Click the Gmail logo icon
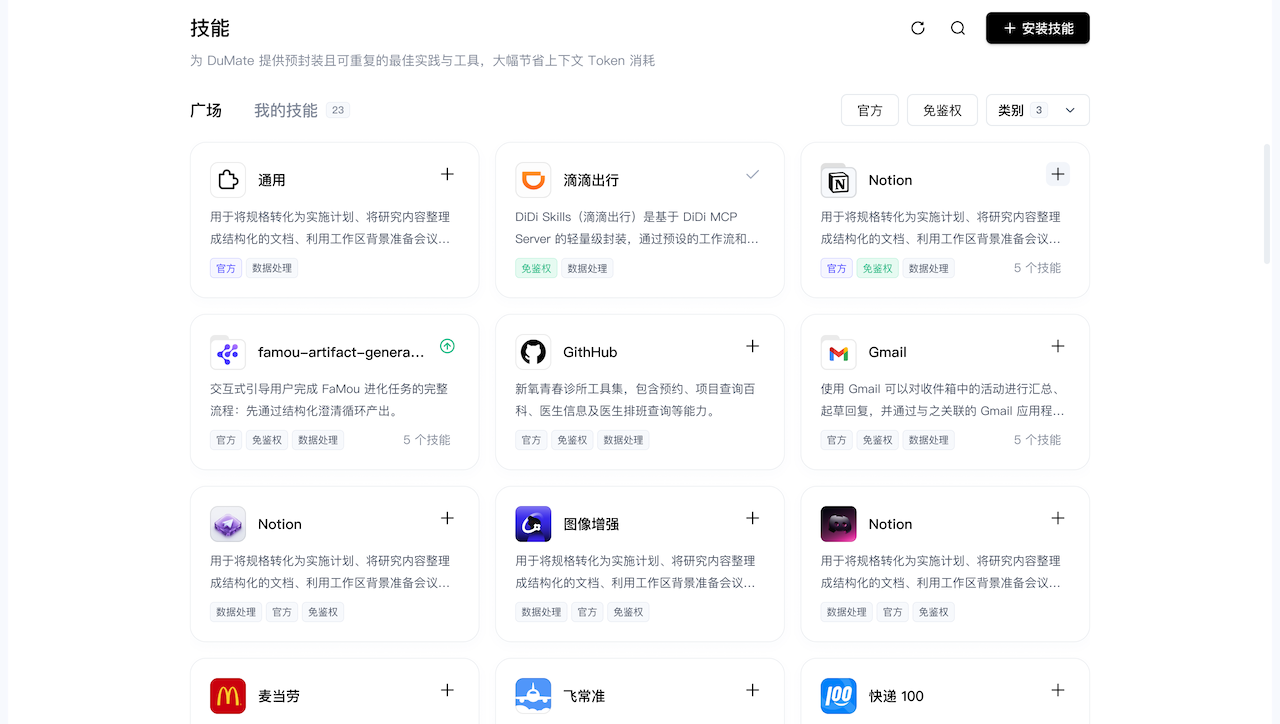The height and width of the screenshot is (724, 1280). pos(838,352)
